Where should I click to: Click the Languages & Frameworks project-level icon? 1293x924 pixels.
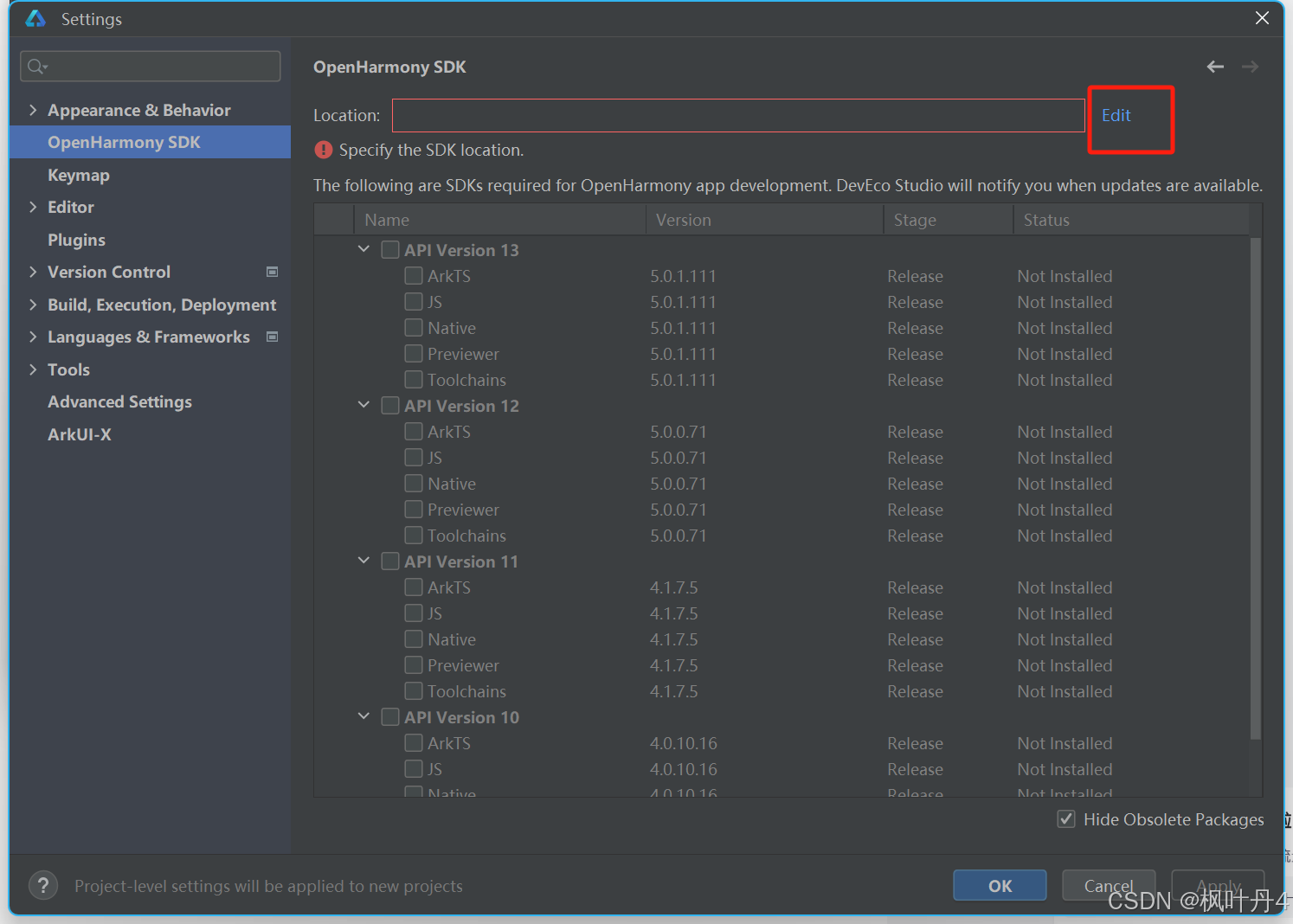[x=272, y=337]
